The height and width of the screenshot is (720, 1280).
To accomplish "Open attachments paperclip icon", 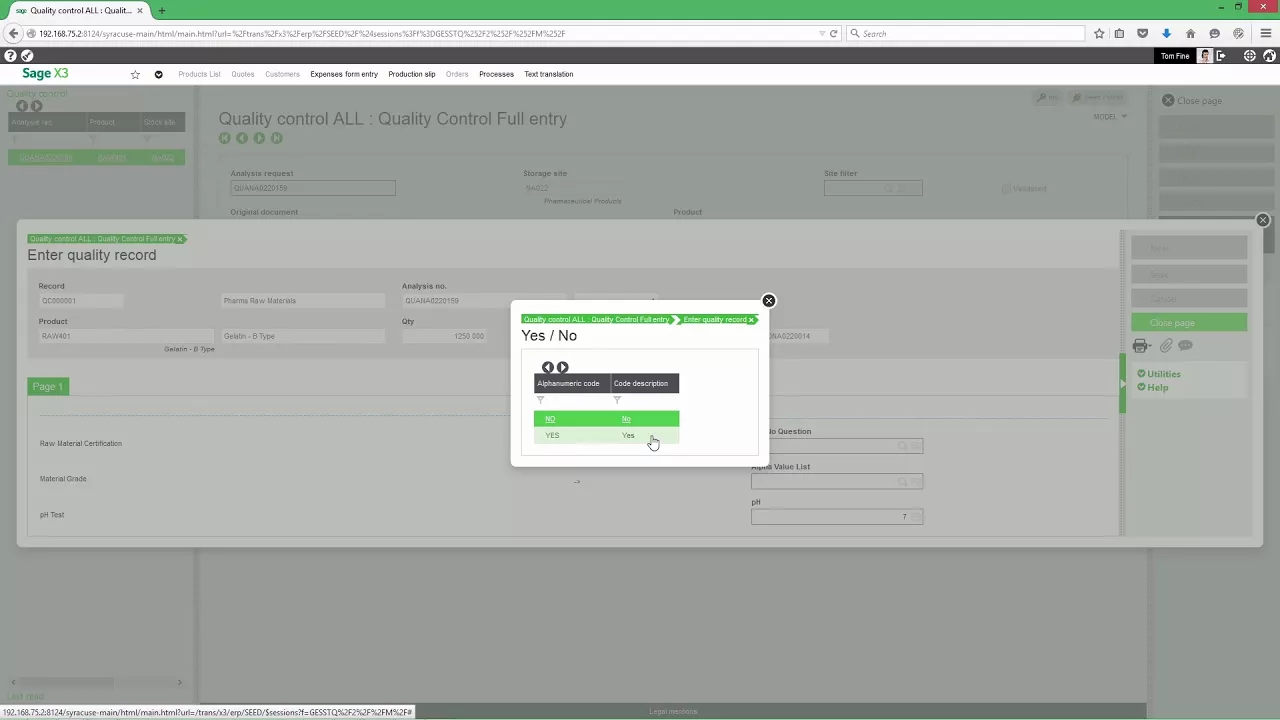I will click(x=1166, y=346).
